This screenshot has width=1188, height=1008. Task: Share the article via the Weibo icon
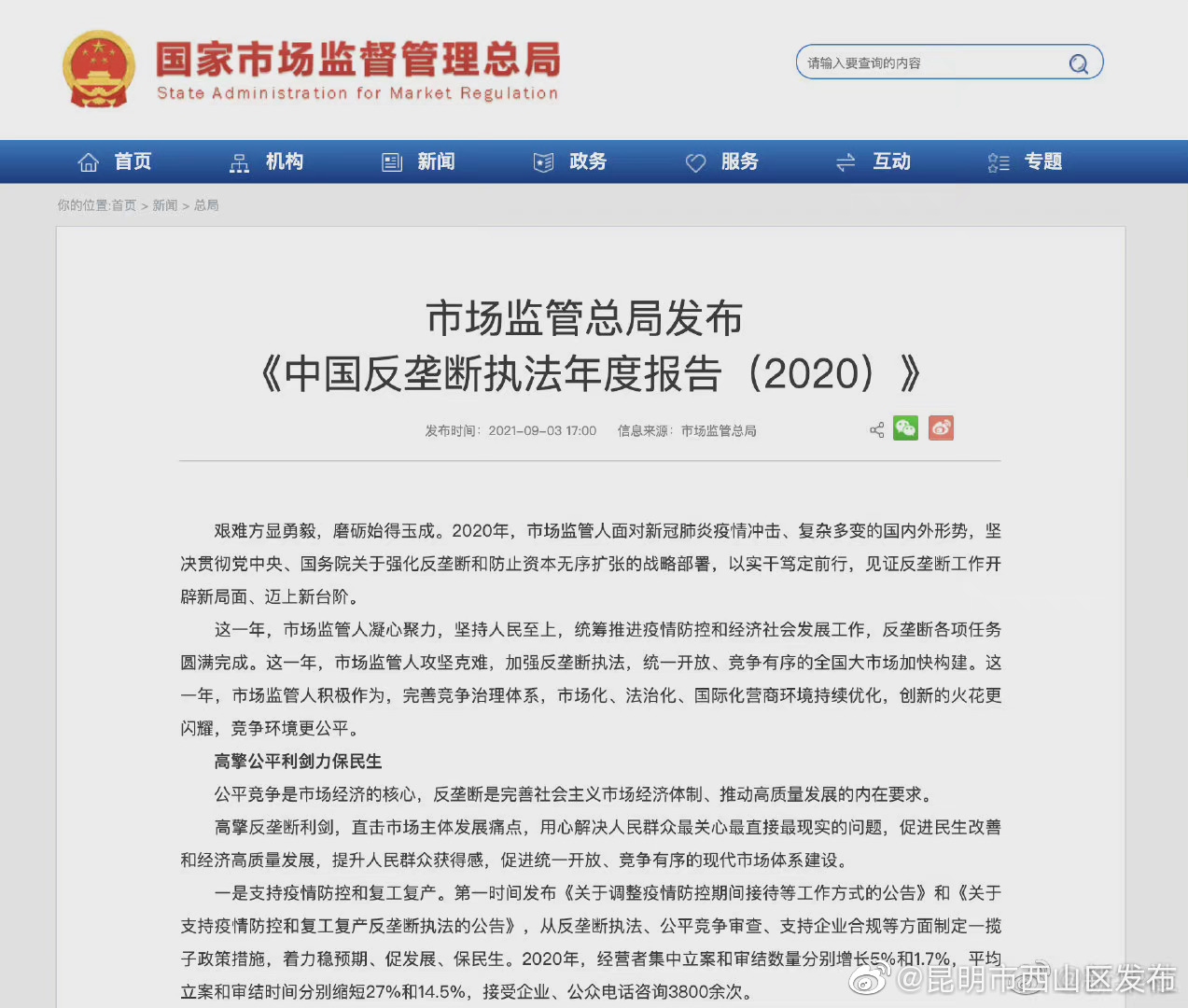pyautogui.click(x=941, y=428)
